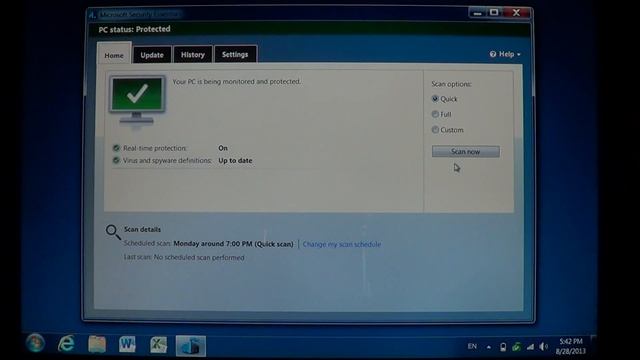The image size is (640, 360).
Task: Click the Real-time protection green check icon
Action: [116, 148]
